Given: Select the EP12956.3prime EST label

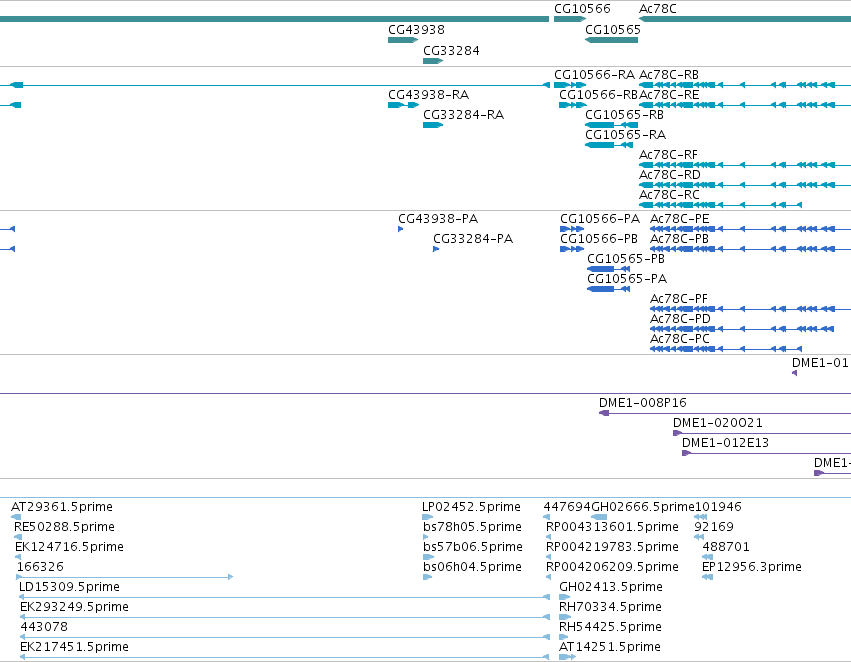Looking at the screenshot, I should [752, 567].
